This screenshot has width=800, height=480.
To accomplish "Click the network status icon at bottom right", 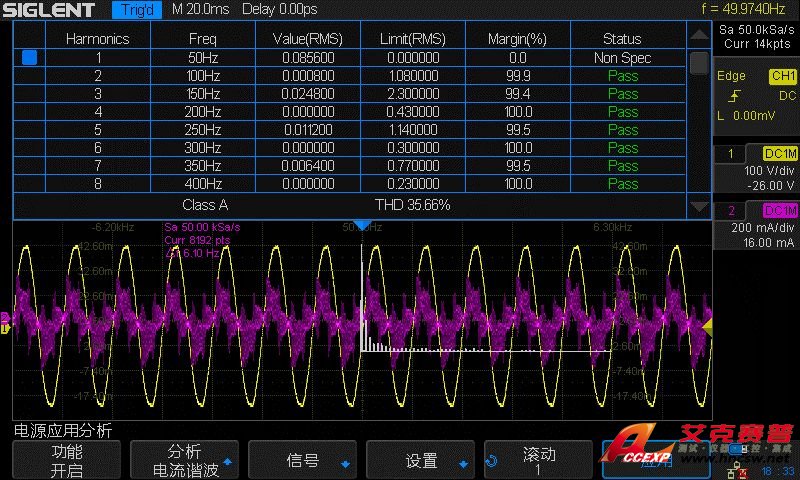I will (x=738, y=468).
